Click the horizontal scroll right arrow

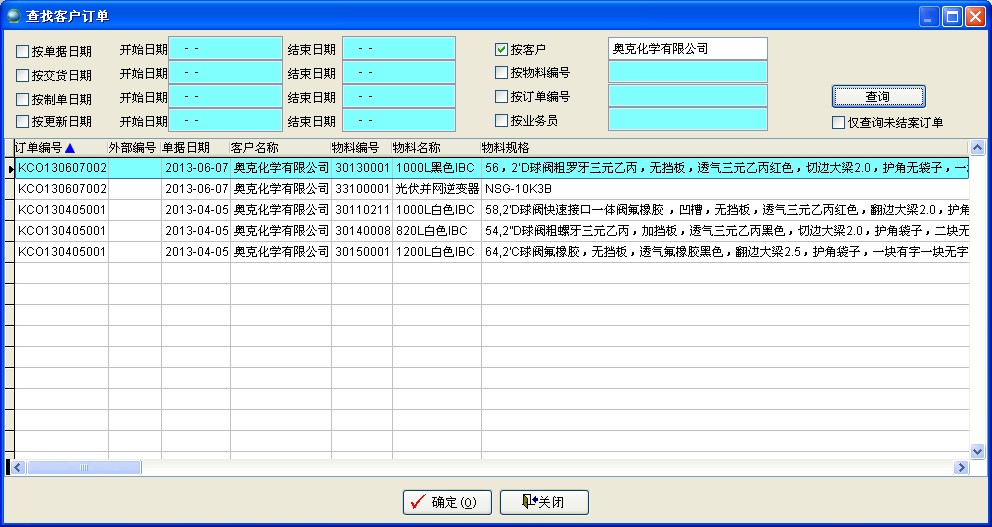[x=962, y=467]
